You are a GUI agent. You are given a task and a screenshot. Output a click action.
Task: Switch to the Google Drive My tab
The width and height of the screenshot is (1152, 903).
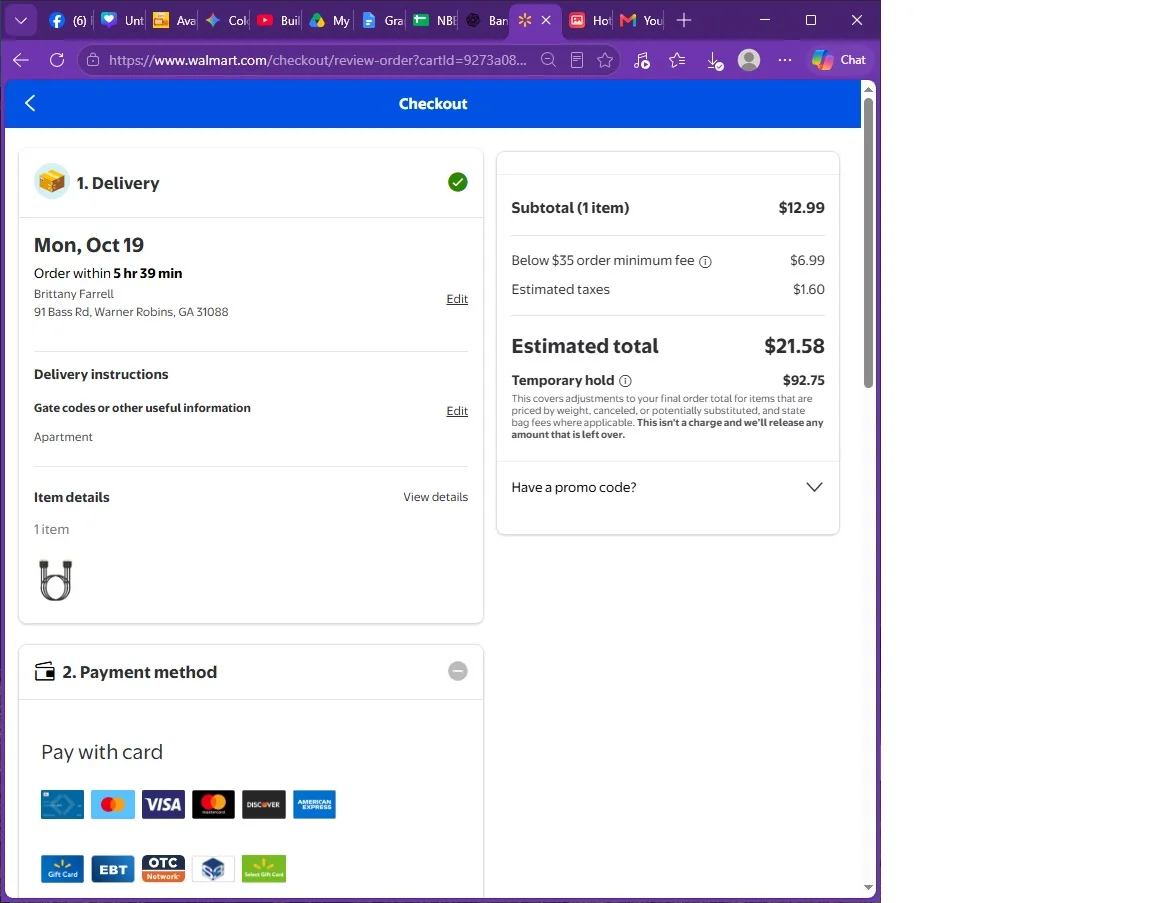click(x=329, y=21)
